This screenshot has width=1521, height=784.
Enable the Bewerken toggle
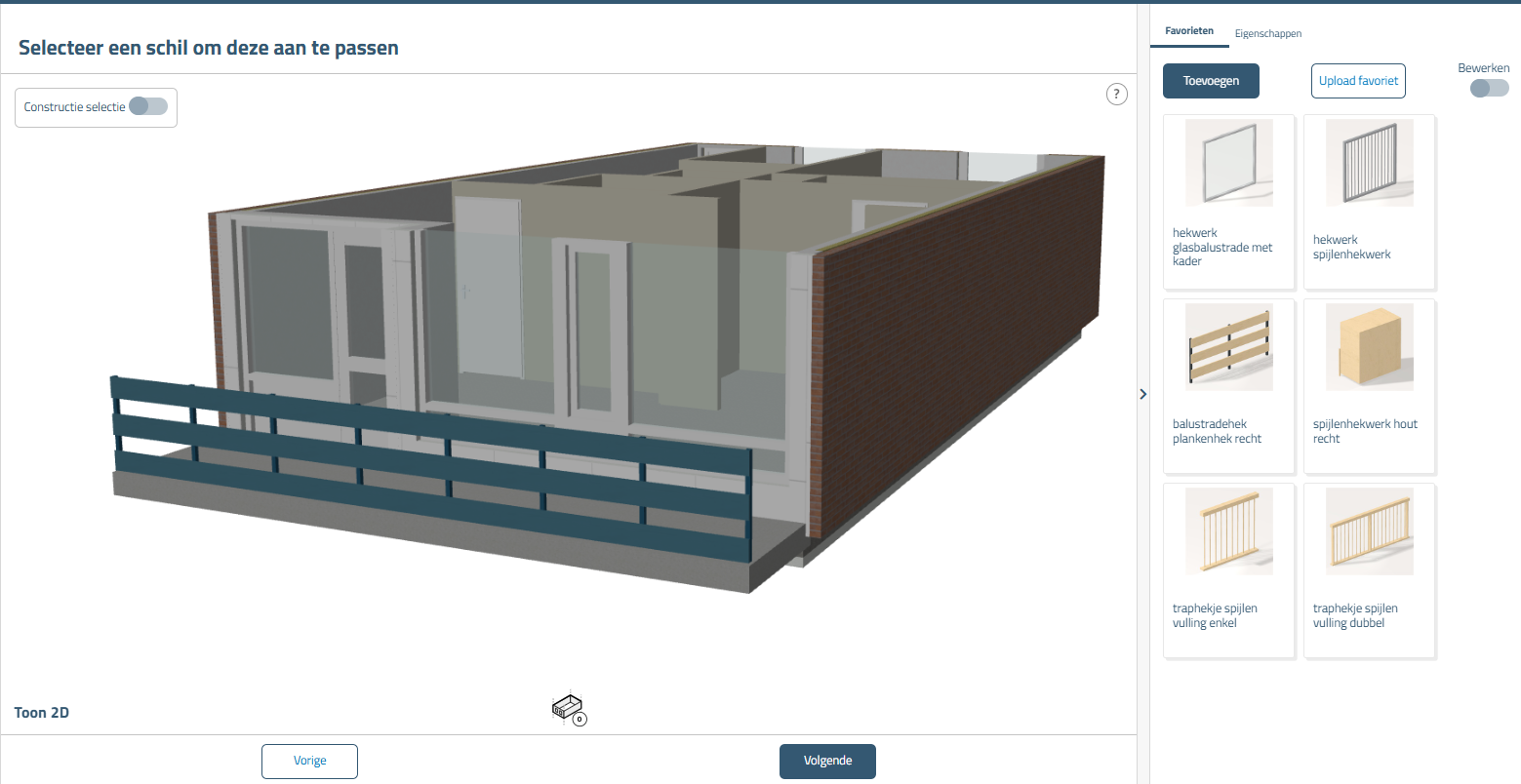tap(1489, 89)
